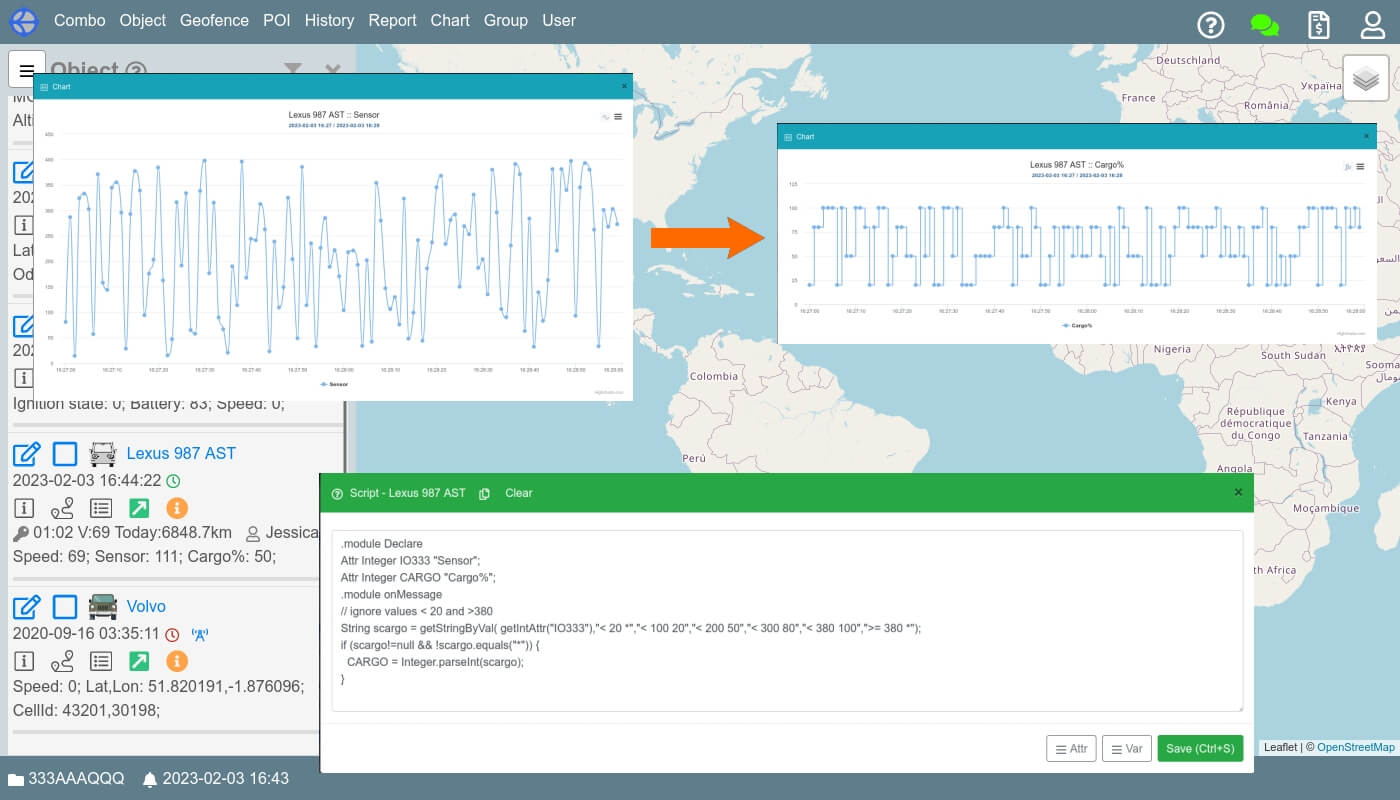Select the Report menu item

[392, 20]
